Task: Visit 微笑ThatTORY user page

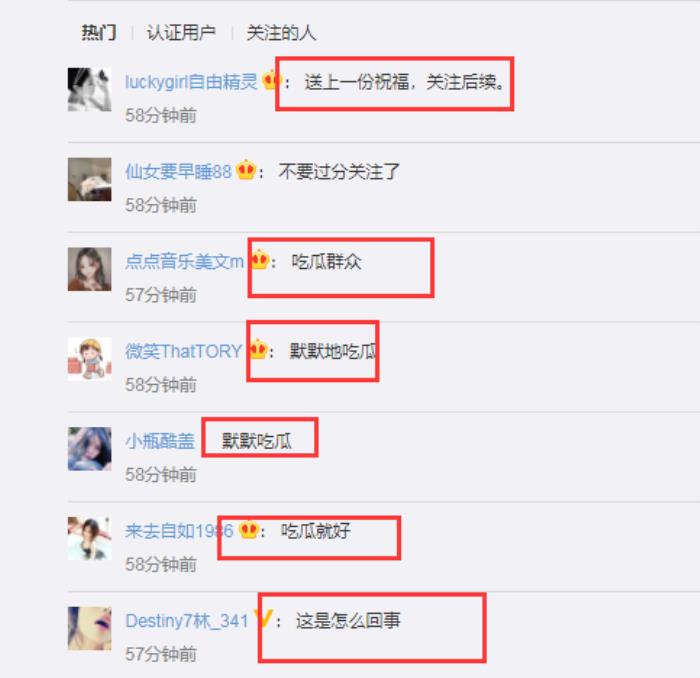Action: coord(183,351)
